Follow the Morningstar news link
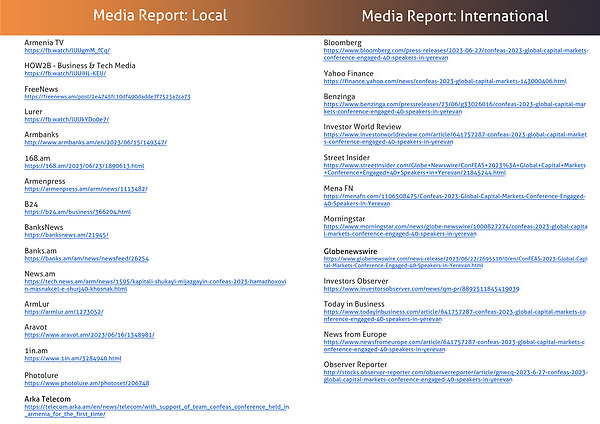600x424 pixels. pyautogui.click(x=455, y=230)
